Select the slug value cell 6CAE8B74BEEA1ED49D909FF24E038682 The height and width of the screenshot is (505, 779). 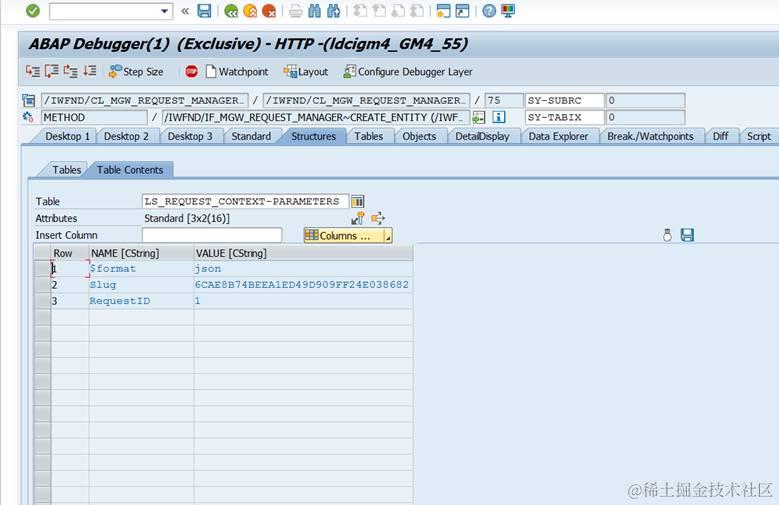click(x=302, y=285)
